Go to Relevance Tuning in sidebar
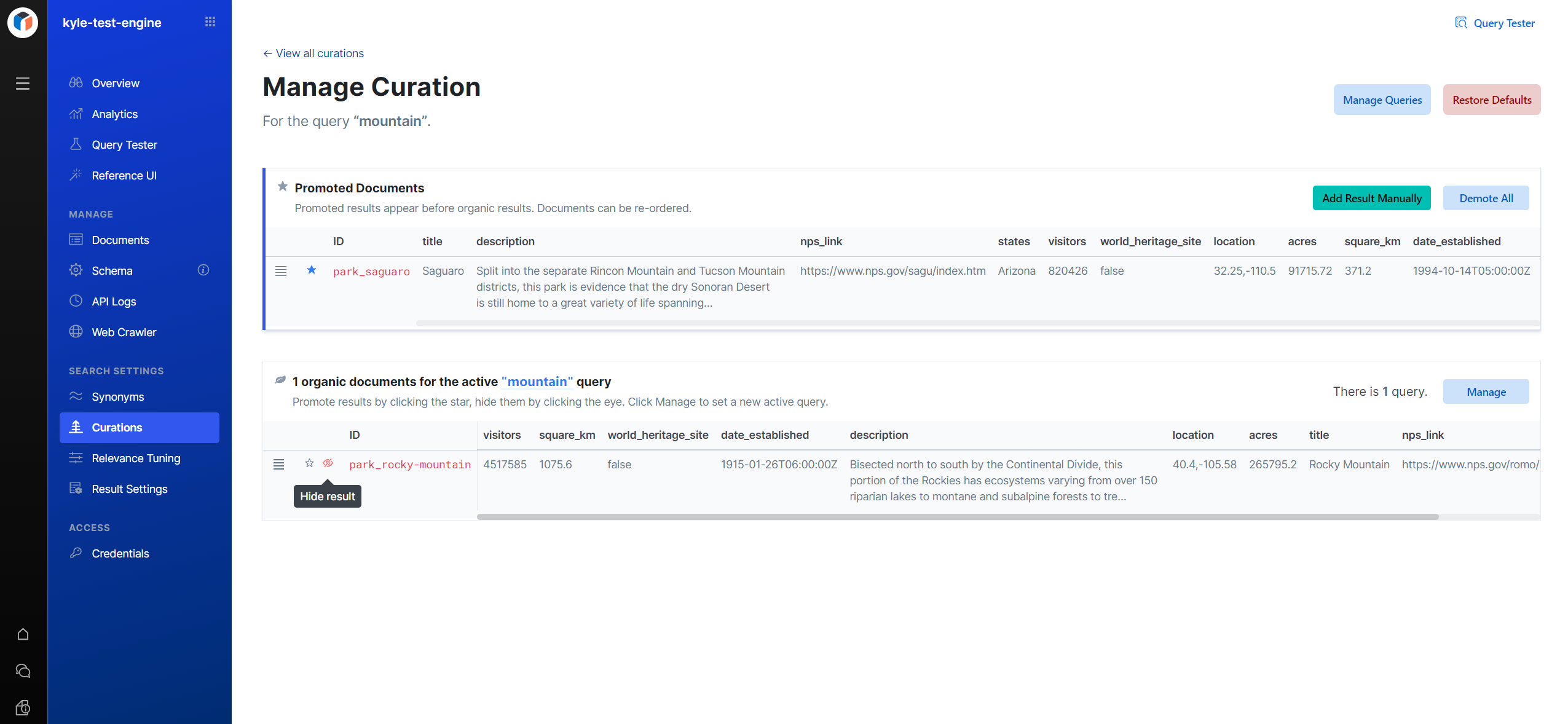Screen dimensions: 1568x724 pos(136,458)
